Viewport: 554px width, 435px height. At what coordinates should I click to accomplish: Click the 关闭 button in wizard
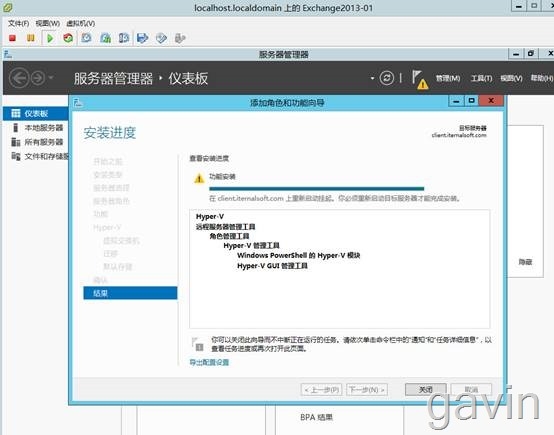pyautogui.click(x=426, y=389)
